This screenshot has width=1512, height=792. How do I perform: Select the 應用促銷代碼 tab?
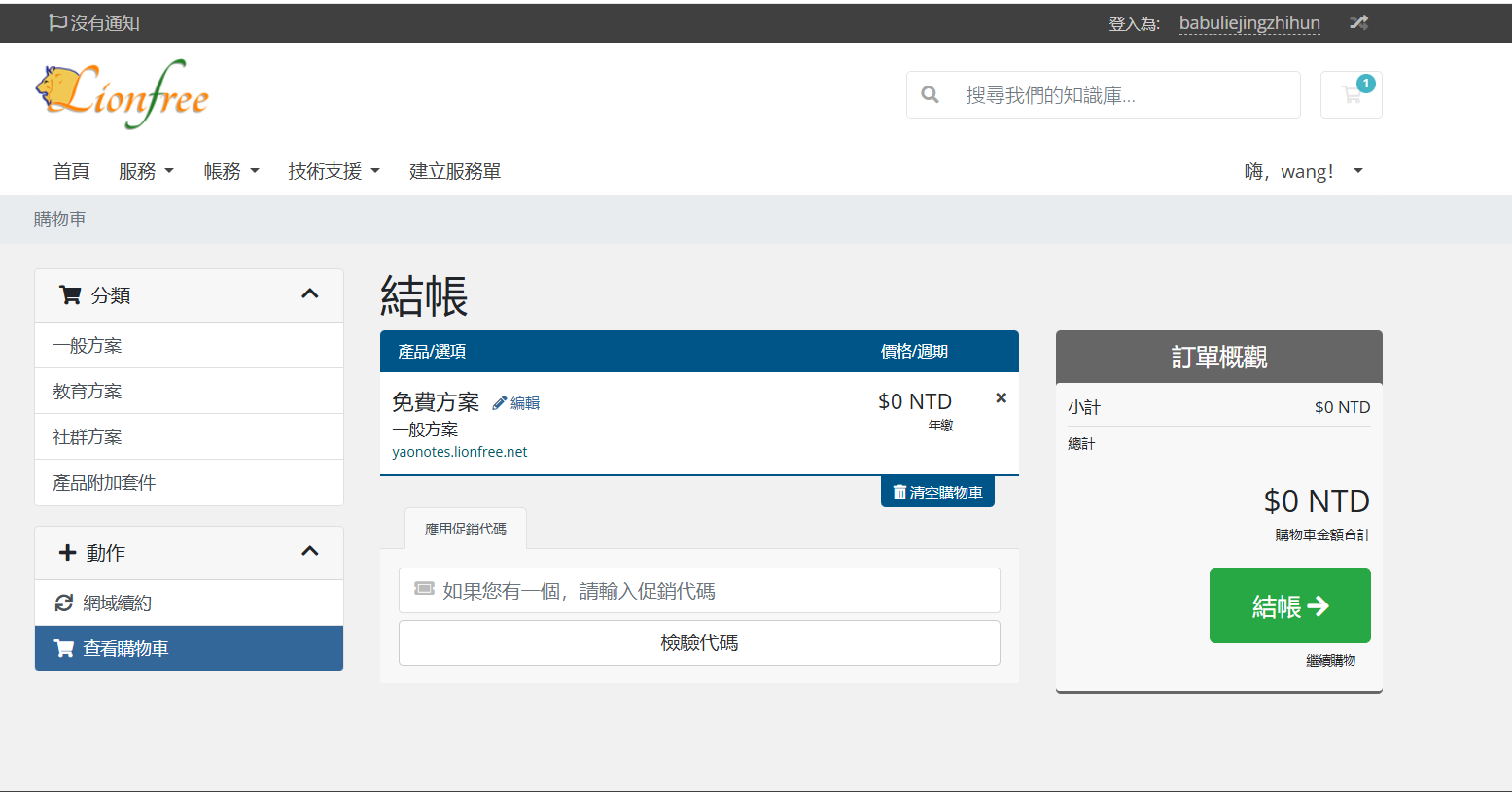click(x=466, y=529)
